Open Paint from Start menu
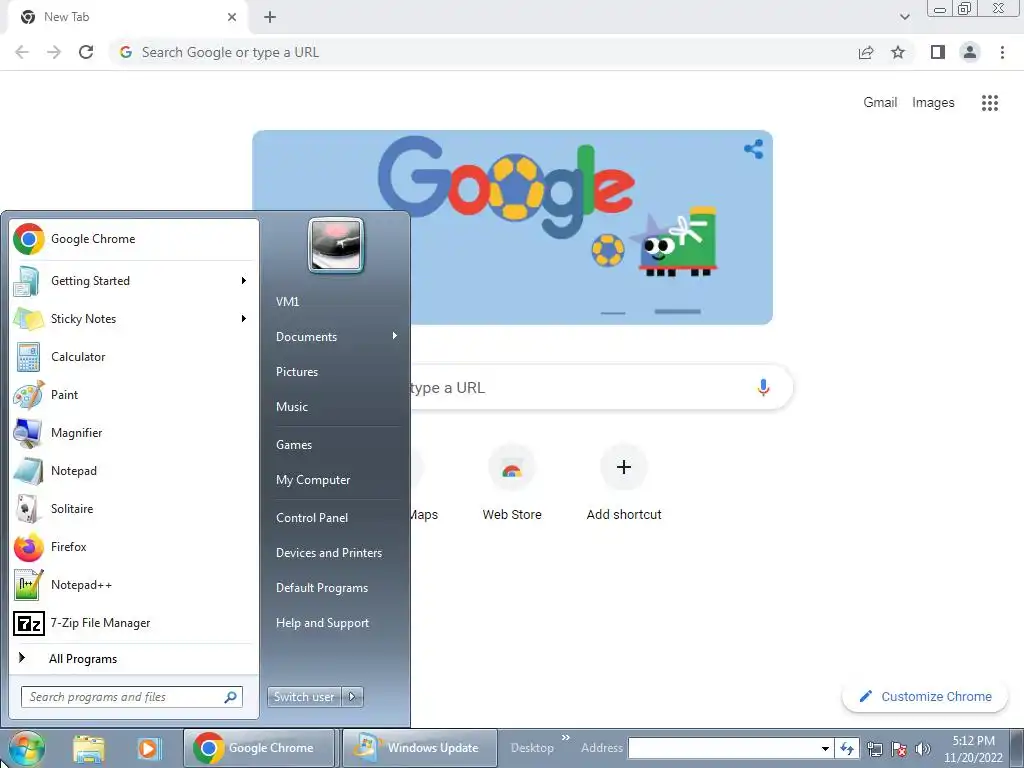This screenshot has width=1024, height=768. click(134, 394)
